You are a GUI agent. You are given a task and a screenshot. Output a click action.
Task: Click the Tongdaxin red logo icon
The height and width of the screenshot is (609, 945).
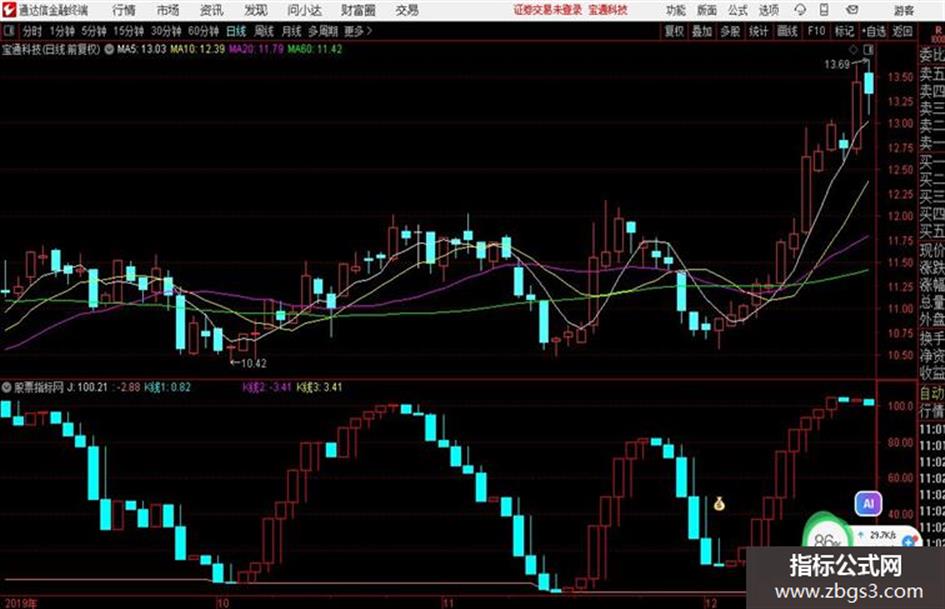coord(8,10)
